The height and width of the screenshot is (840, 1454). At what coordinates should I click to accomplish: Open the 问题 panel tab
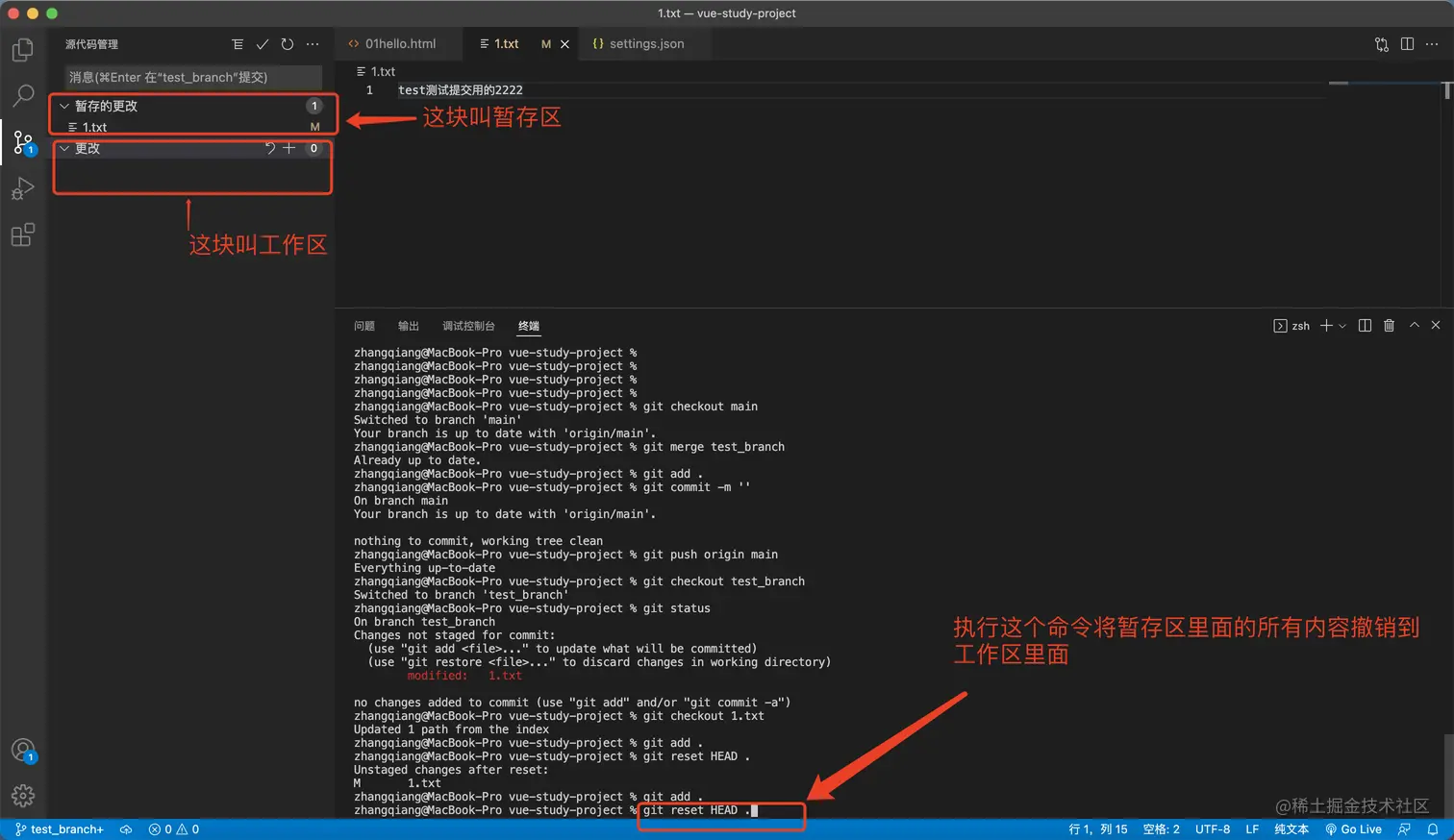click(x=364, y=326)
